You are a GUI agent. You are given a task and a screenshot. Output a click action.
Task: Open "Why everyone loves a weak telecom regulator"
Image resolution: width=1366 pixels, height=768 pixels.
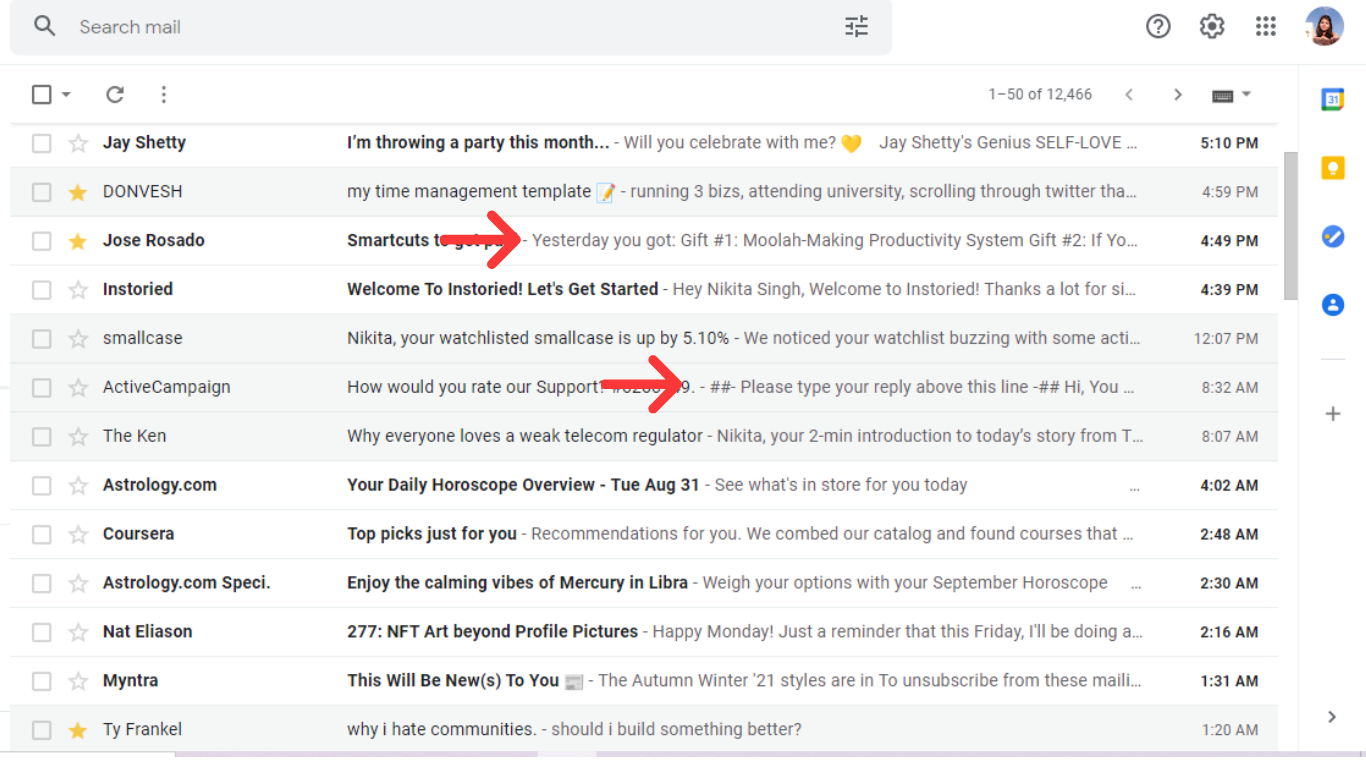coord(644,437)
